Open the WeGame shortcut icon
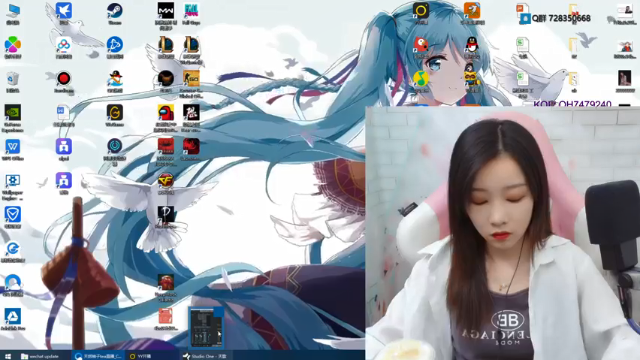 point(115,113)
